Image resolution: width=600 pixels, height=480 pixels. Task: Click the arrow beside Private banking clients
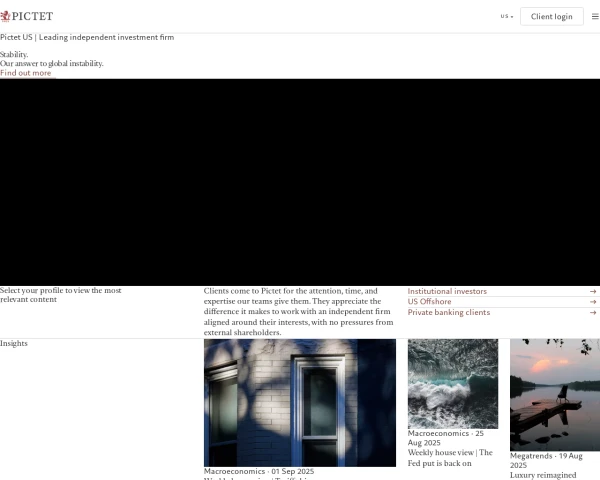coord(593,313)
